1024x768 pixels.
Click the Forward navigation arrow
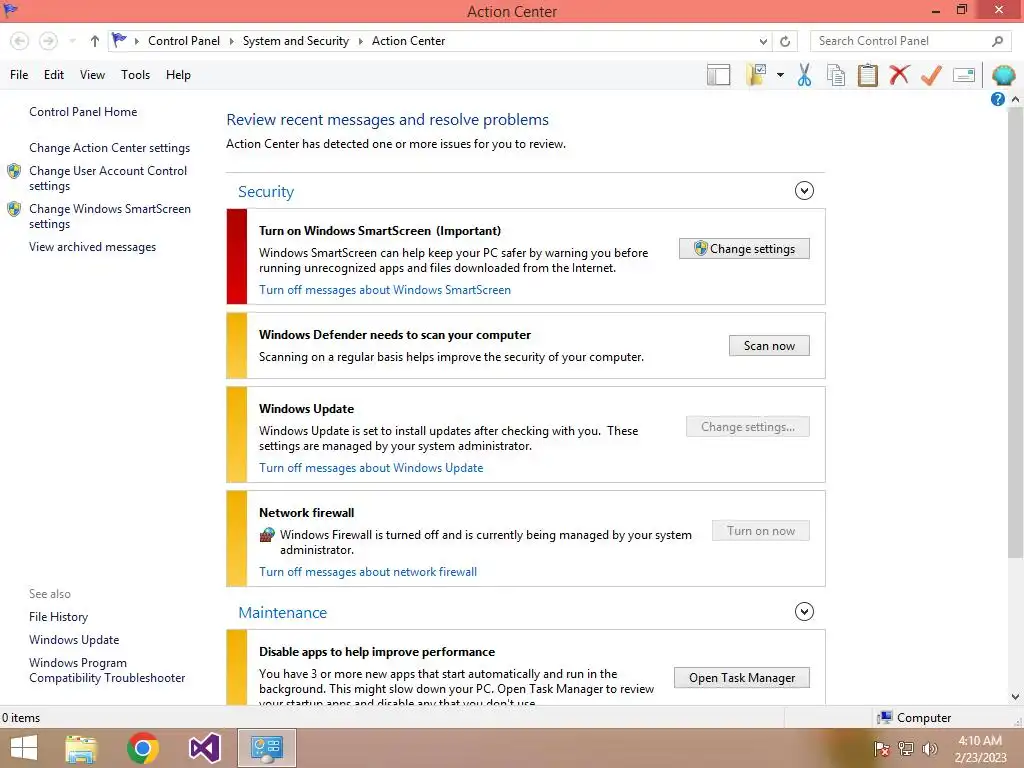(x=48, y=41)
